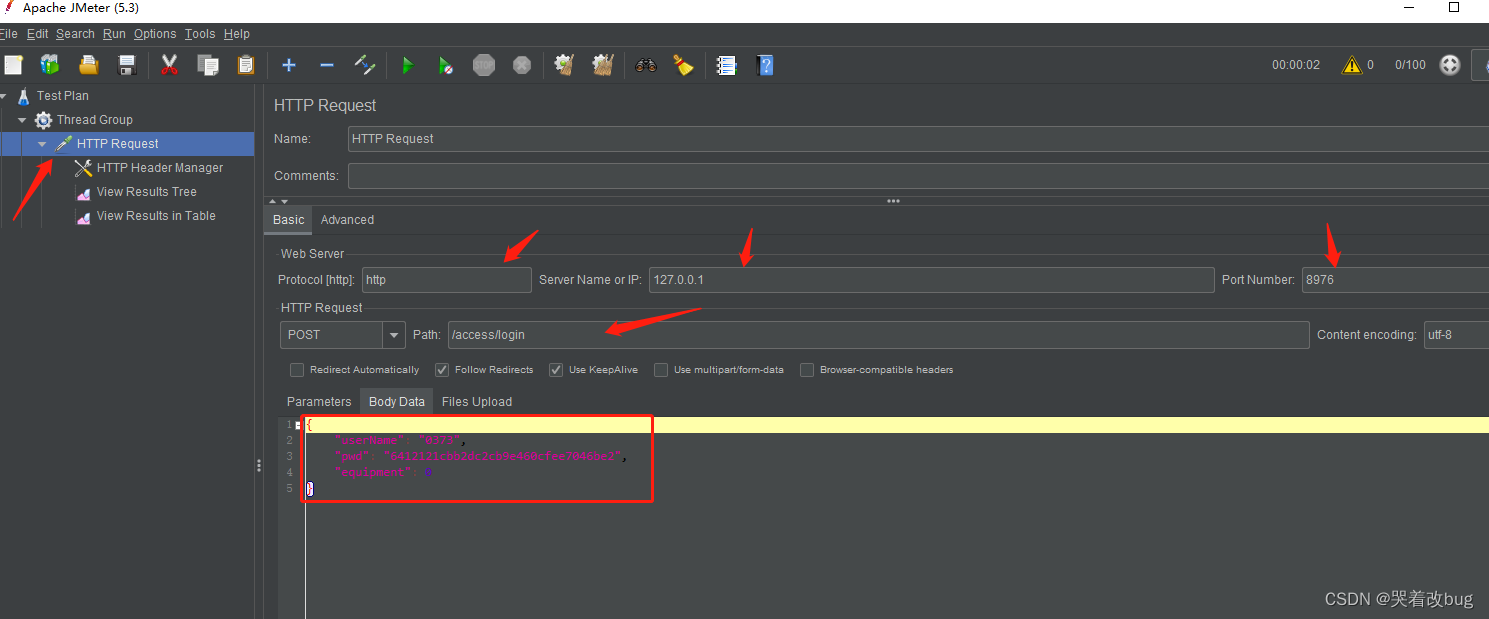The image size is (1489, 619).
Task: Open the Help menu
Action: pyautogui.click(x=237, y=34)
